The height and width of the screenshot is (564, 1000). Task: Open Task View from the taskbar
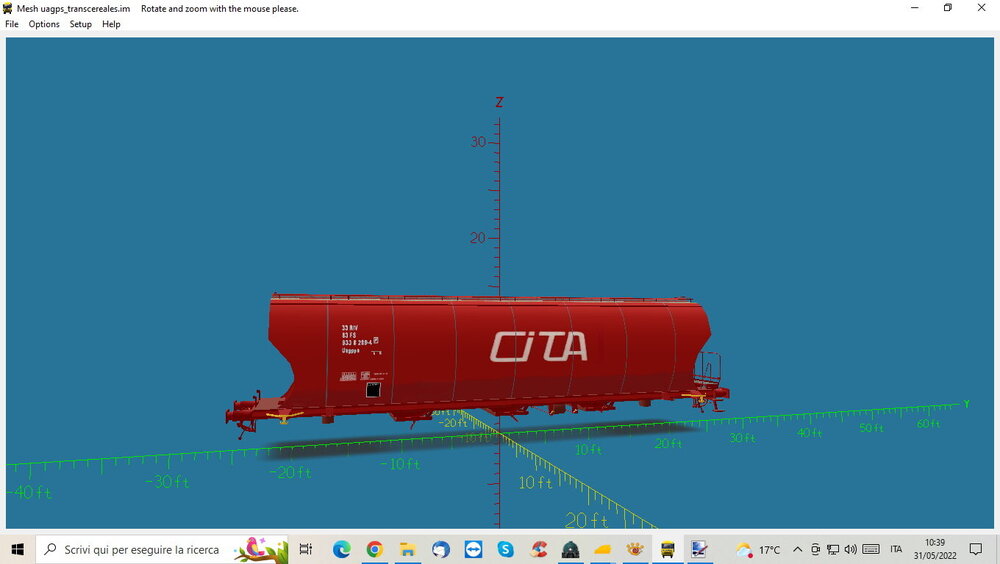pos(305,549)
